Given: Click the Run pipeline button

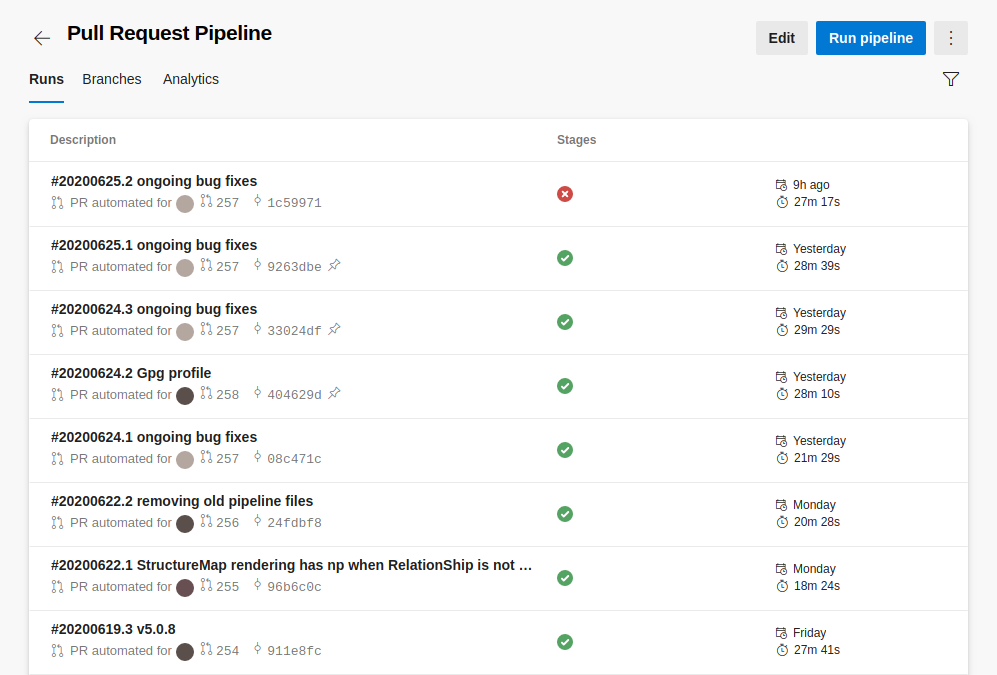Looking at the screenshot, I should 870,38.
